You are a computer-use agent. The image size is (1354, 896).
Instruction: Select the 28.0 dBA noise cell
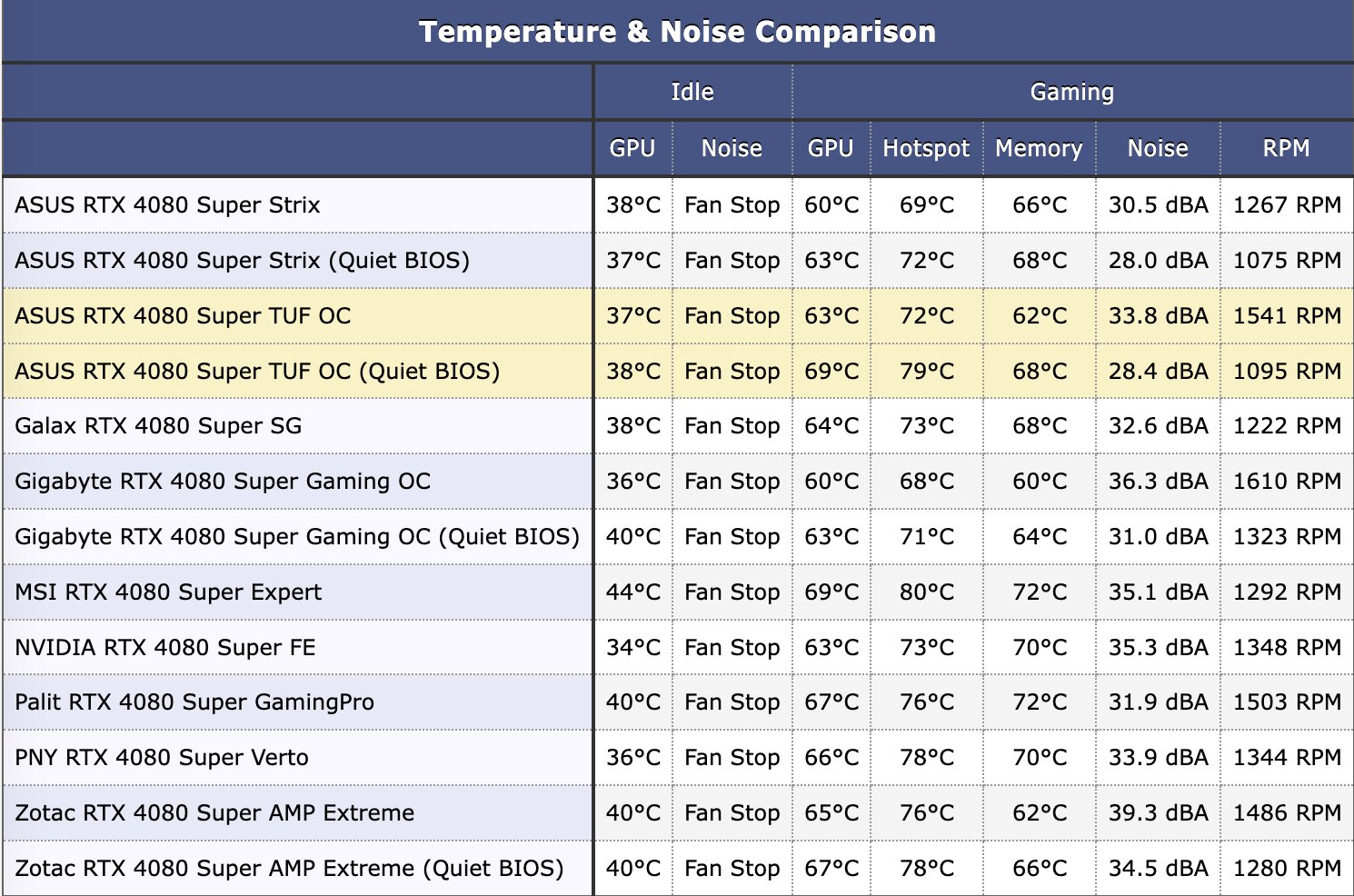point(1158,260)
